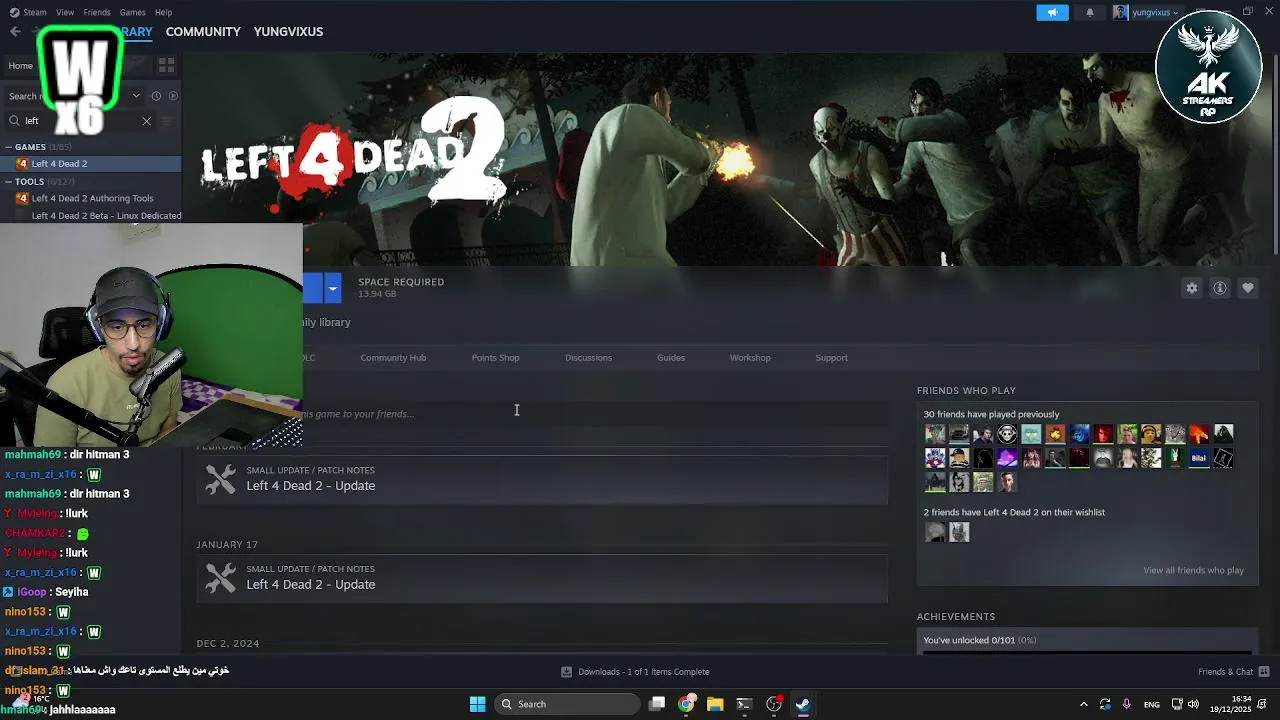The image size is (1280, 720).
Task: Open first Left 4 Dead 2 - Update news
Action: click(x=542, y=479)
